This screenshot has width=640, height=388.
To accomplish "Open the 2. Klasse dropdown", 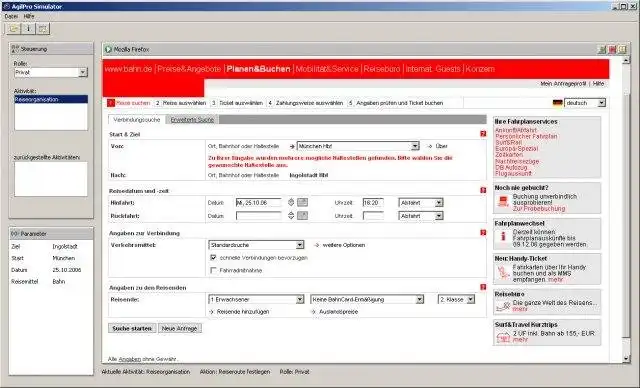I will pyautogui.click(x=471, y=299).
